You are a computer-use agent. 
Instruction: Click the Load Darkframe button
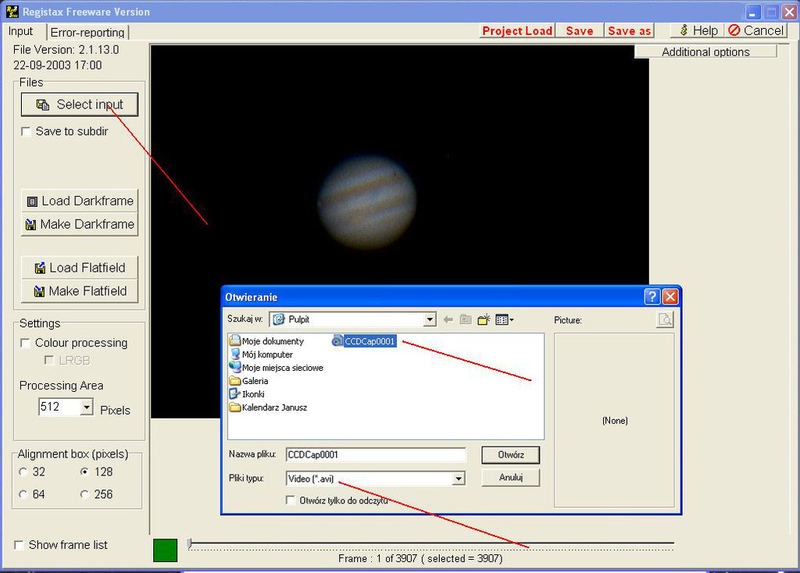tap(80, 201)
